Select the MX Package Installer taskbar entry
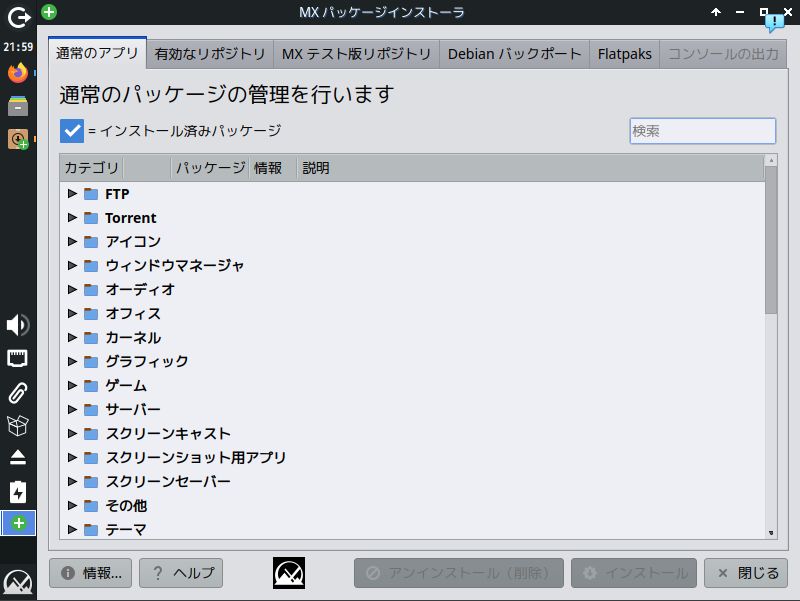 (x=18, y=523)
